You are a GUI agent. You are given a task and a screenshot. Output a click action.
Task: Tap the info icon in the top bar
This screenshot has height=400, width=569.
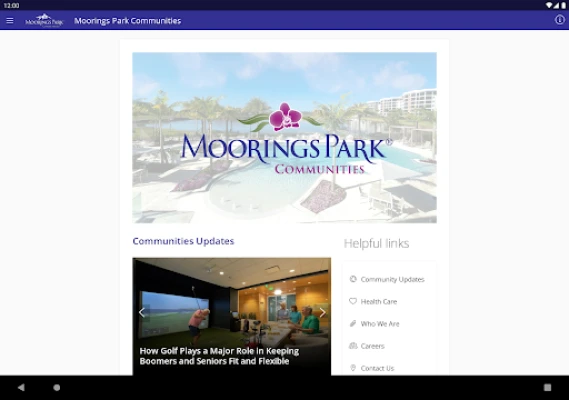(560, 20)
